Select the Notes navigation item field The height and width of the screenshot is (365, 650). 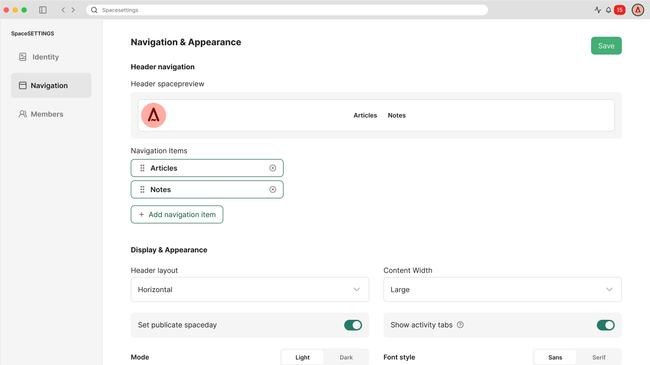[x=207, y=190]
